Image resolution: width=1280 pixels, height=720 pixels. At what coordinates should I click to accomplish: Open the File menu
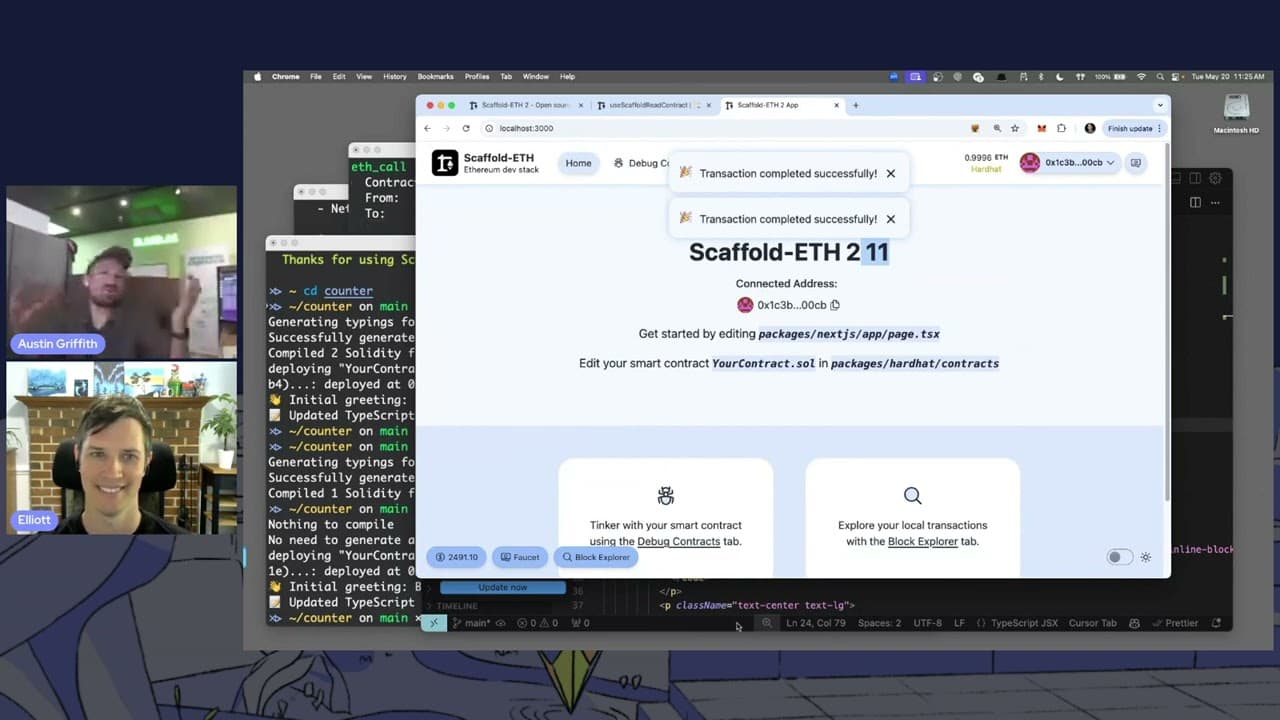click(x=315, y=76)
